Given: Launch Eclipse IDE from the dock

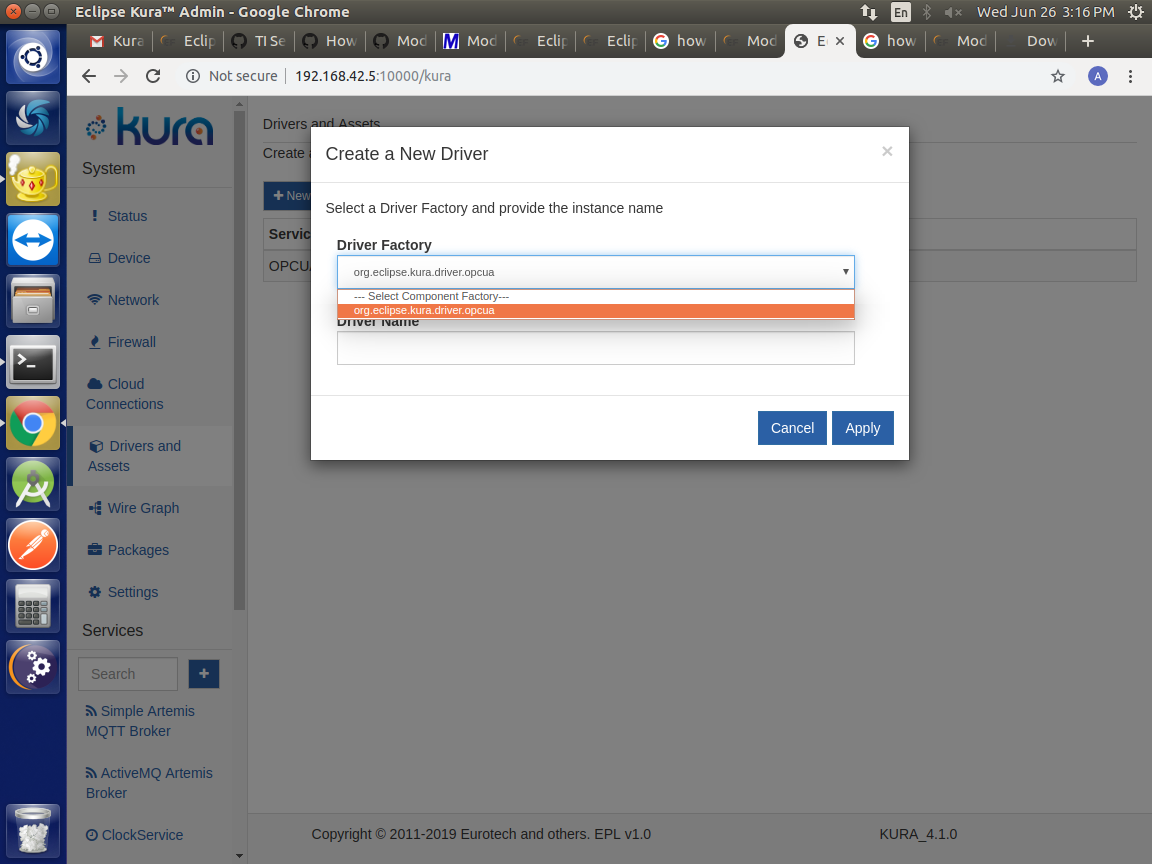Looking at the screenshot, I should pos(33,667).
